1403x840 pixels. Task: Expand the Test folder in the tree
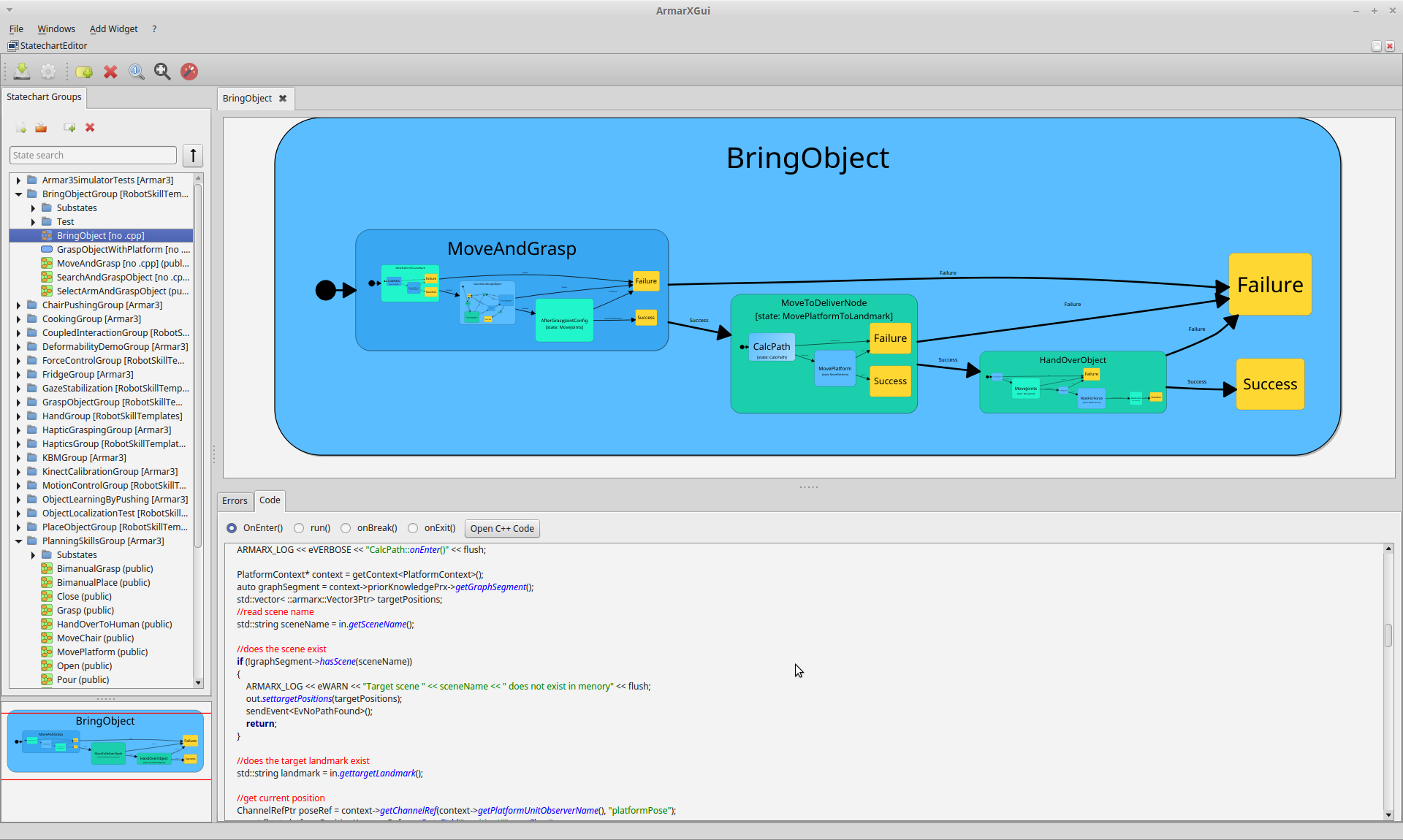(x=33, y=221)
